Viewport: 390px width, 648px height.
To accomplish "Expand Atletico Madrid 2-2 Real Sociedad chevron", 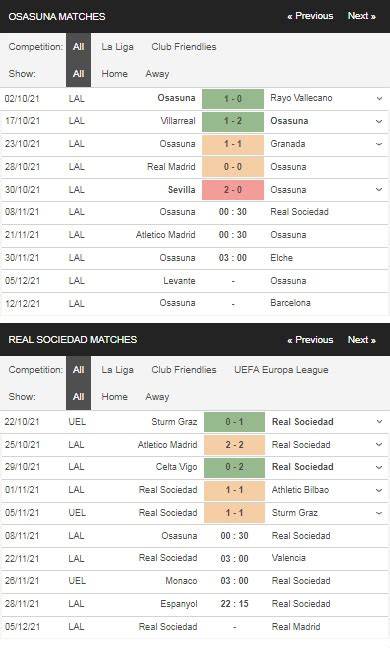I will click(x=379, y=445).
